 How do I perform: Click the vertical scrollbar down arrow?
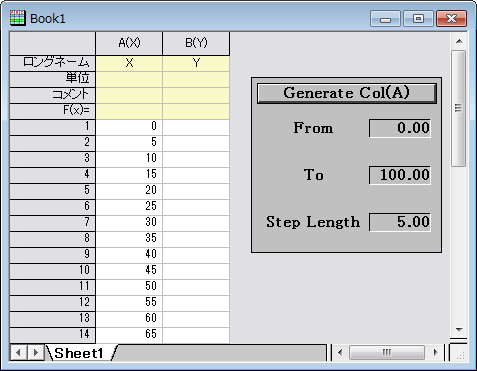[459, 330]
